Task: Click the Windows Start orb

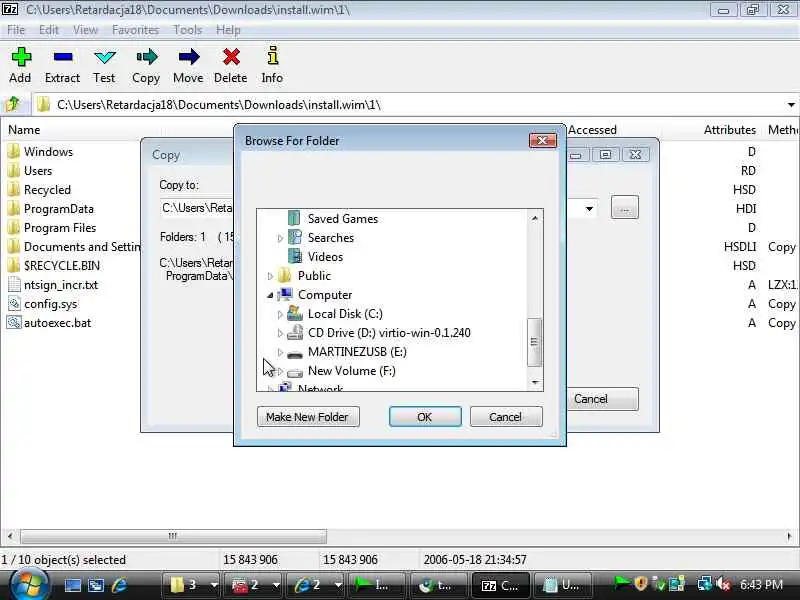Action: click(x=29, y=584)
